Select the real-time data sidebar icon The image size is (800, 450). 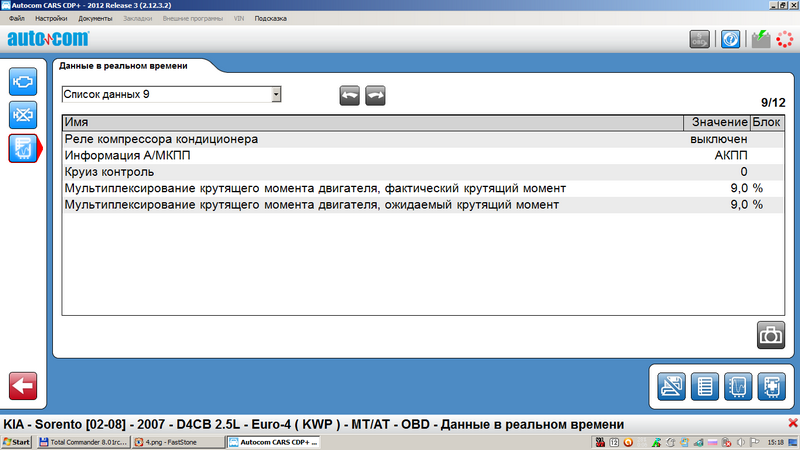(x=23, y=148)
